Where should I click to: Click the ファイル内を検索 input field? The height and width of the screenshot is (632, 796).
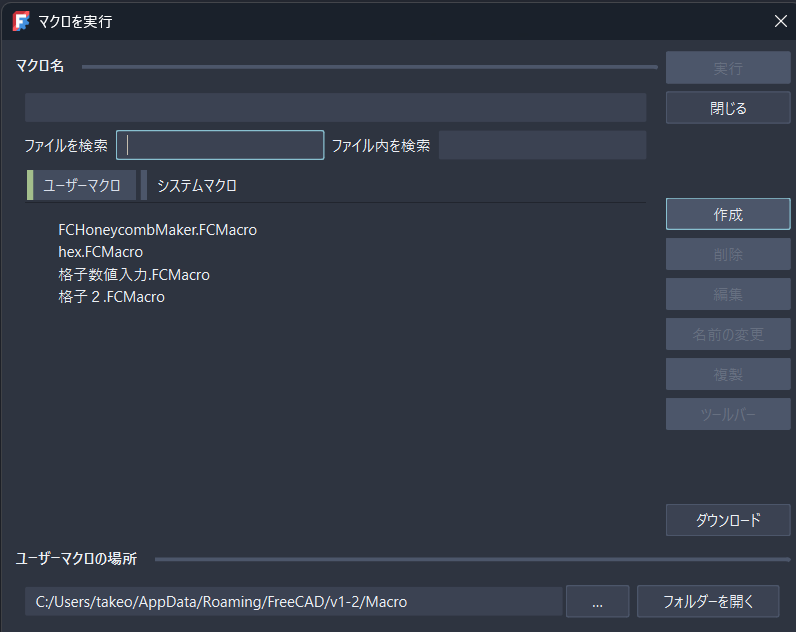pyautogui.click(x=542, y=146)
